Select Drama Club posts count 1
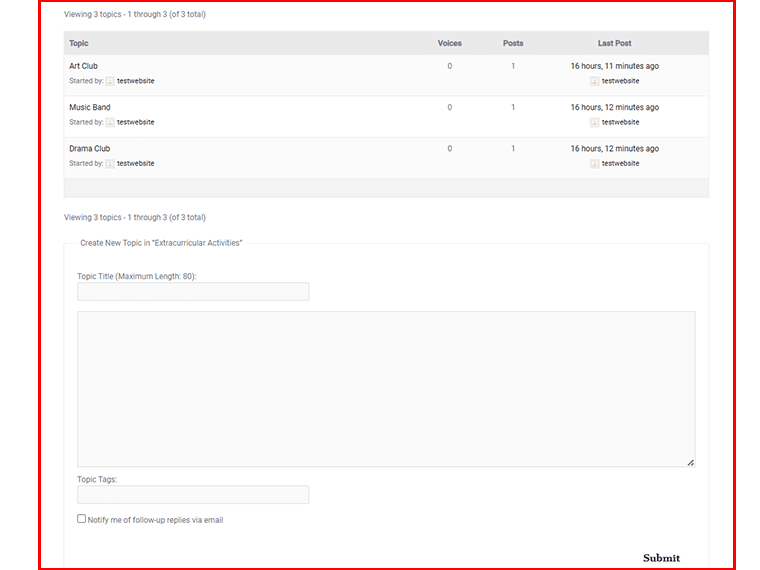The height and width of the screenshot is (570, 760). coord(513,148)
